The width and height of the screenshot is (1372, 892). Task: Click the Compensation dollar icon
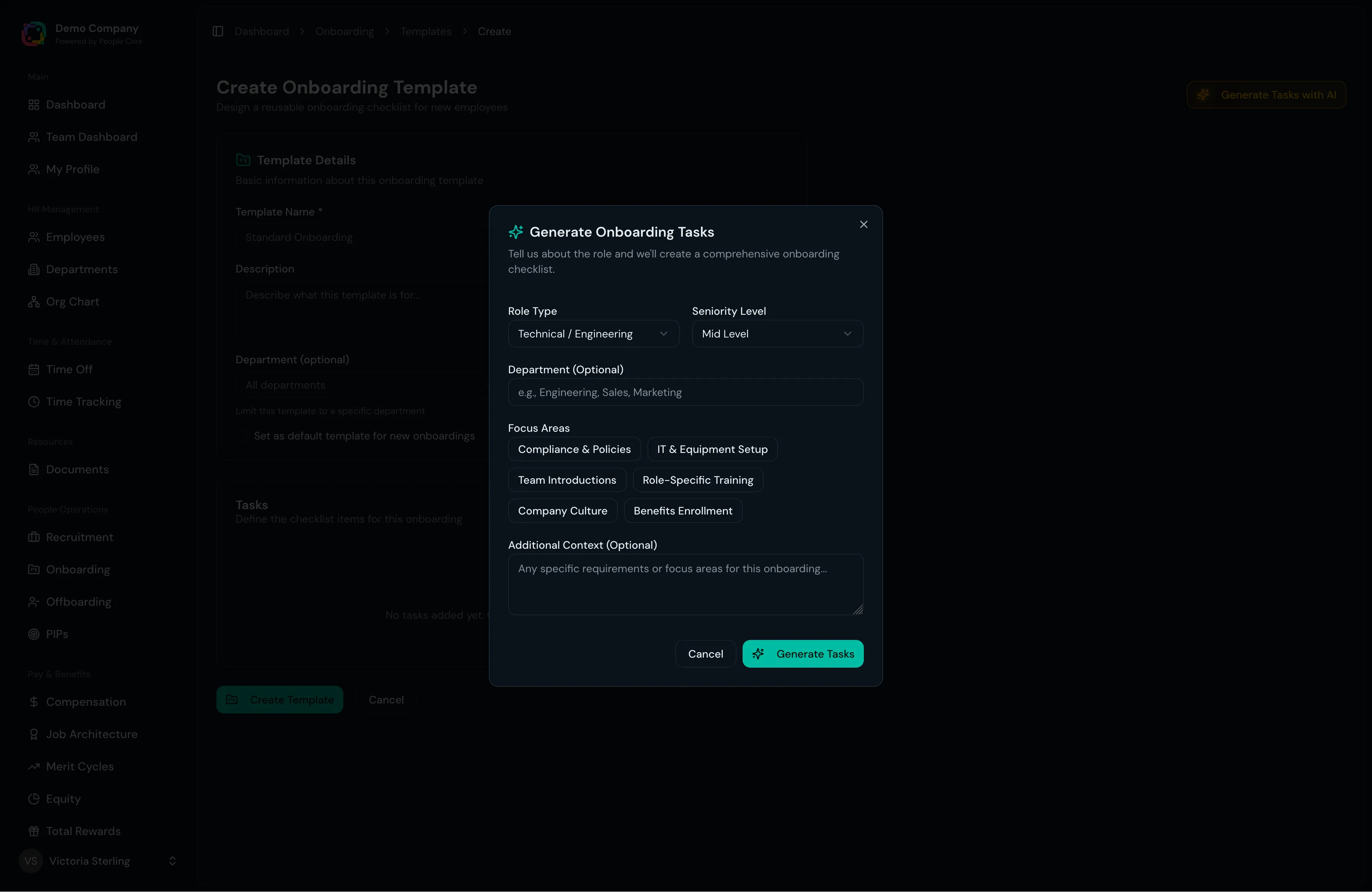point(34,702)
